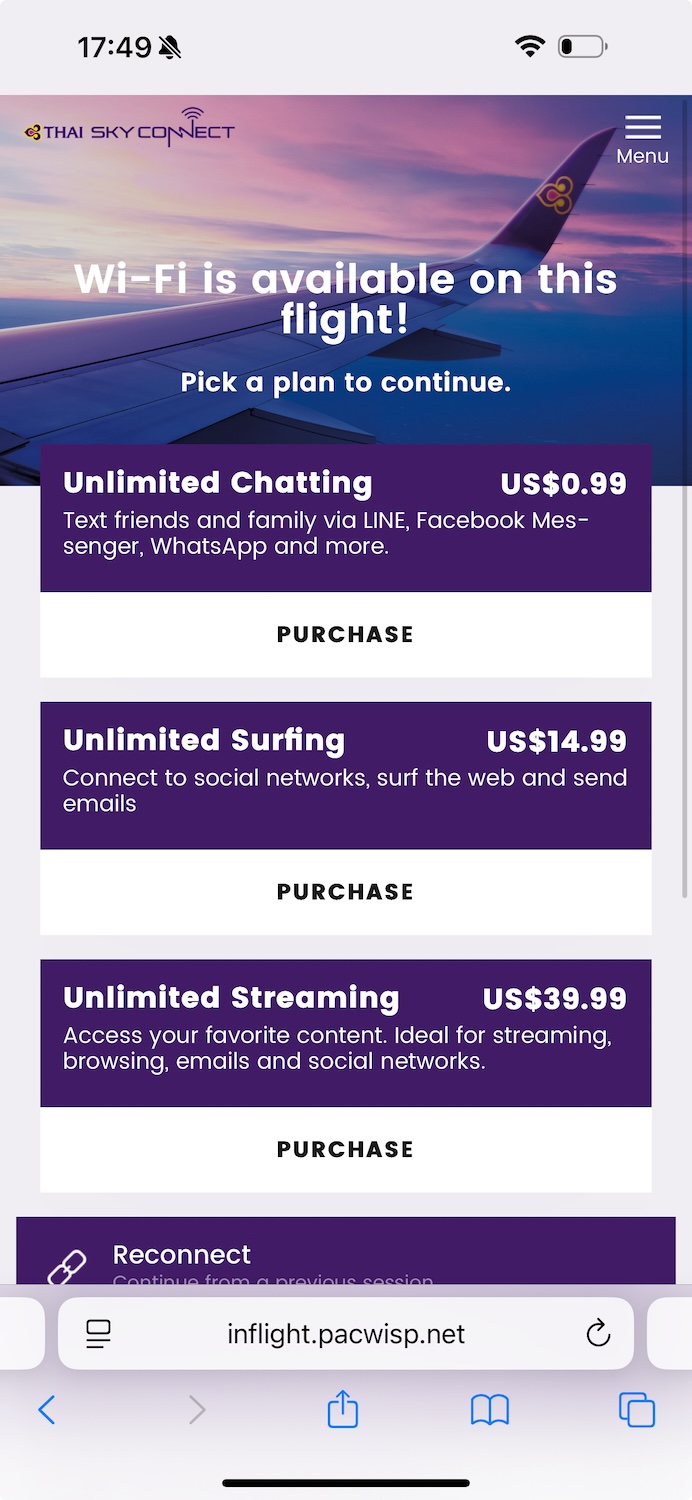This screenshot has height=1500, width=692.
Task: Purchase the Unlimited Chatting plan
Action: click(x=345, y=634)
